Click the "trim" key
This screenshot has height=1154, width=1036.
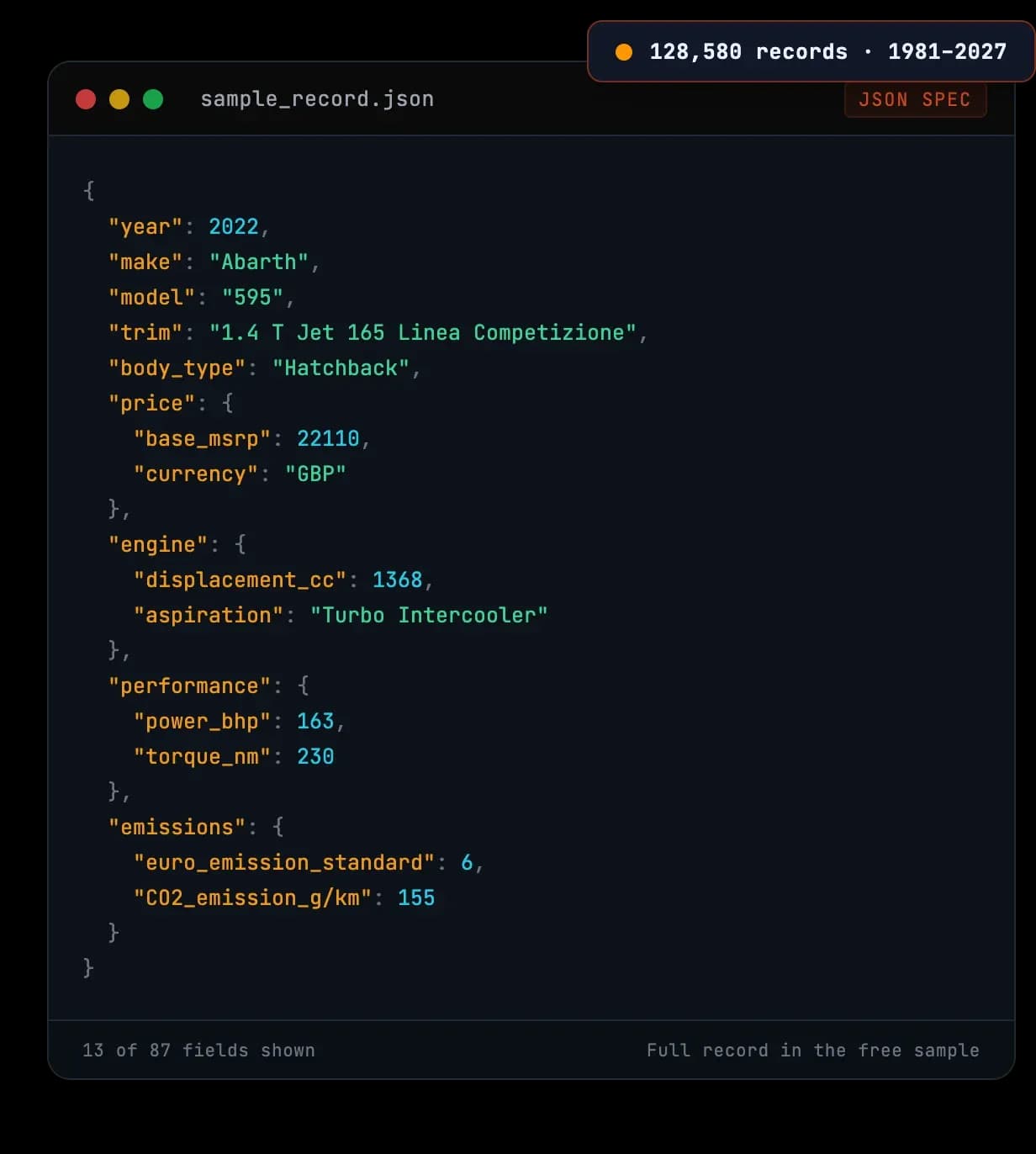click(145, 333)
